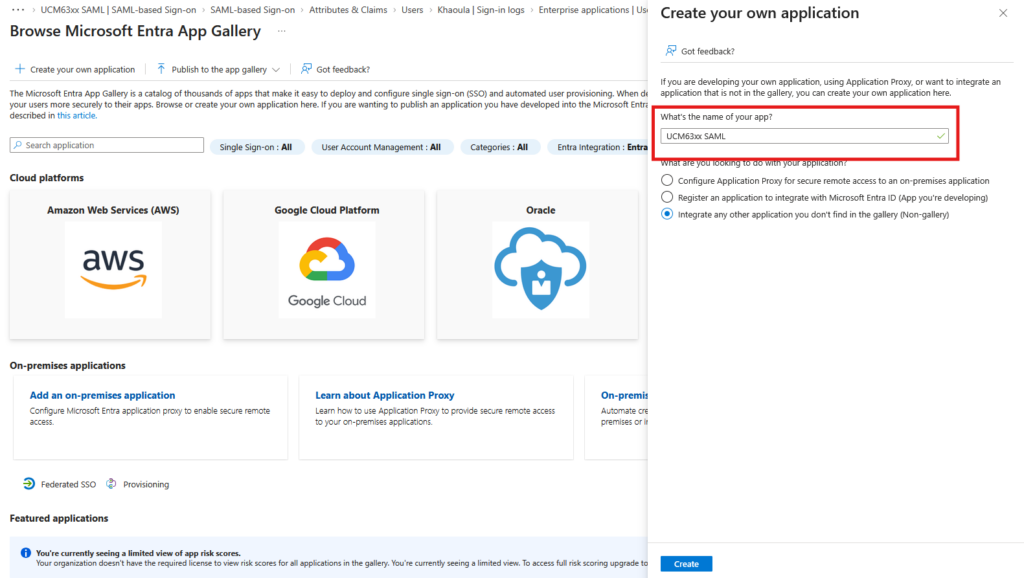The width and height of the screenshot is (1024, 578).
Task: Click the app name field containing UCM63xx SAML
Action: (x=804, y=136)
